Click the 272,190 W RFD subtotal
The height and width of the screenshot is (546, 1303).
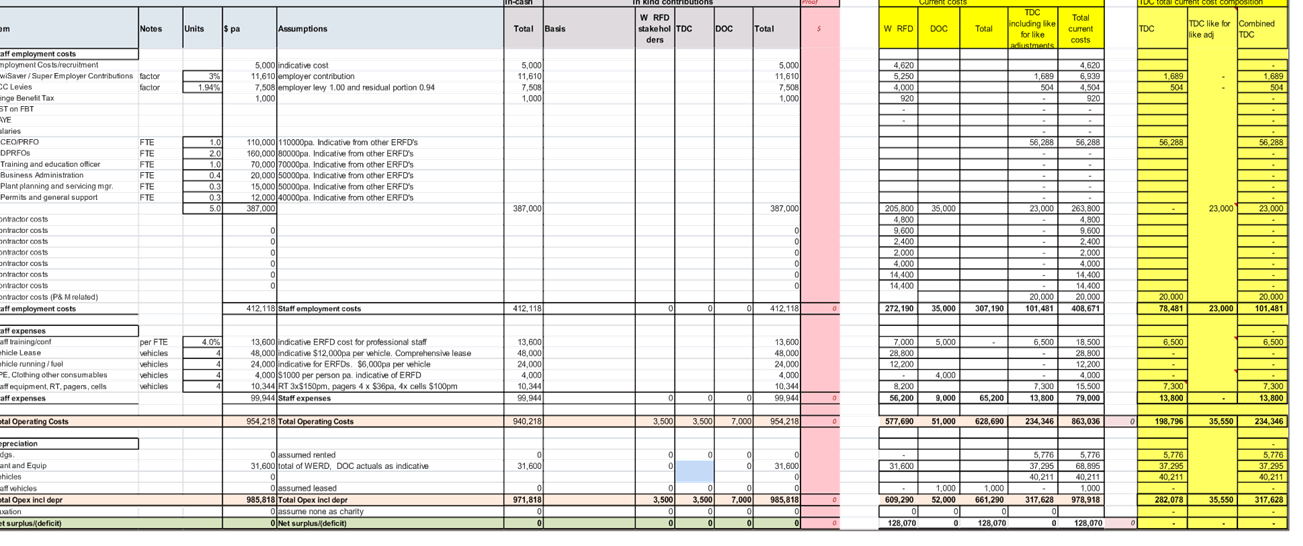click(897, 309)
